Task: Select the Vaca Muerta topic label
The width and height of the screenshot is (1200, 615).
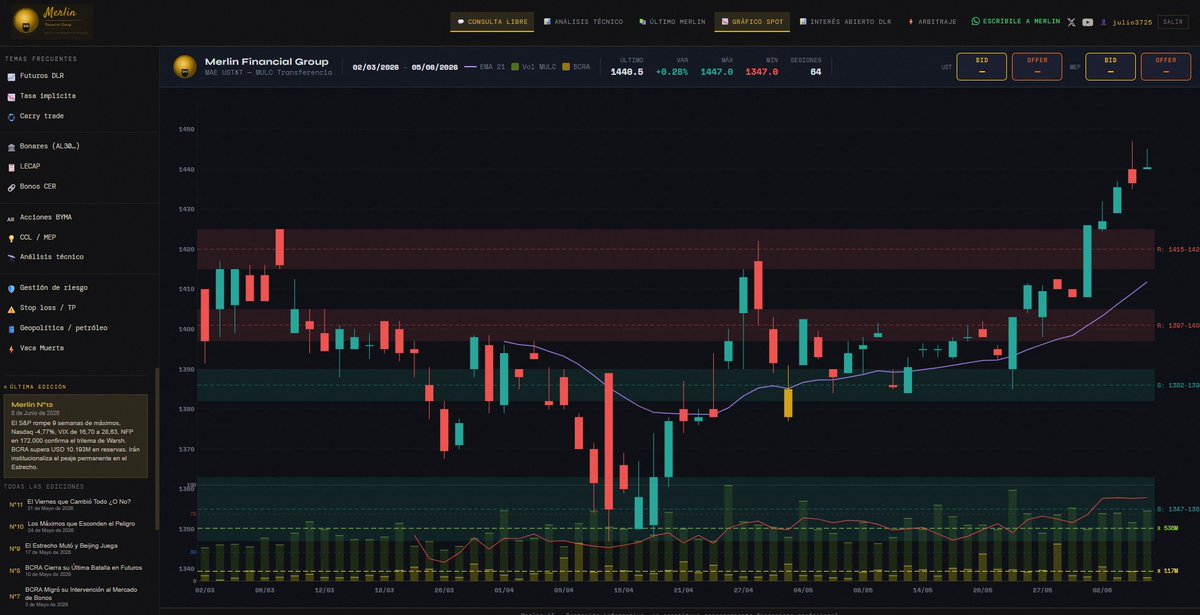Action: 42,348
